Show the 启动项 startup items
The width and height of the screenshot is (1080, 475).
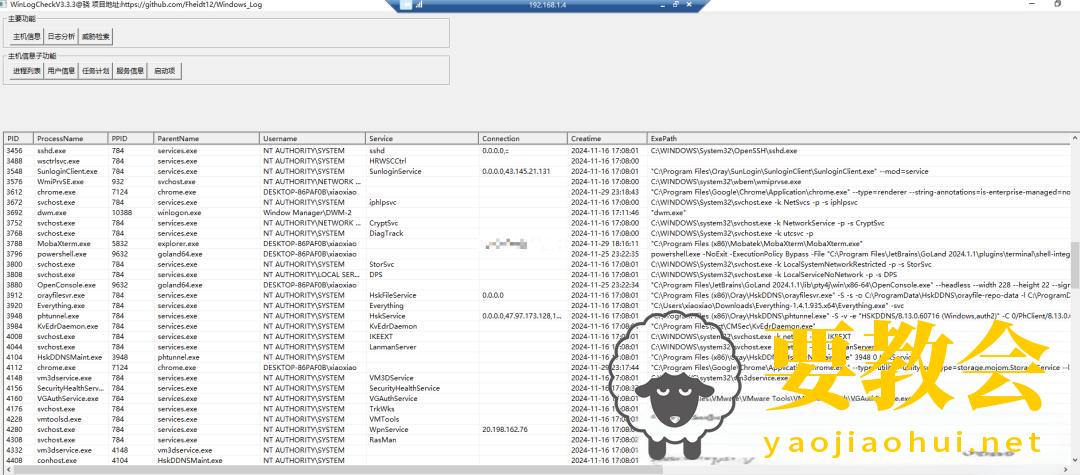[164, 71]
